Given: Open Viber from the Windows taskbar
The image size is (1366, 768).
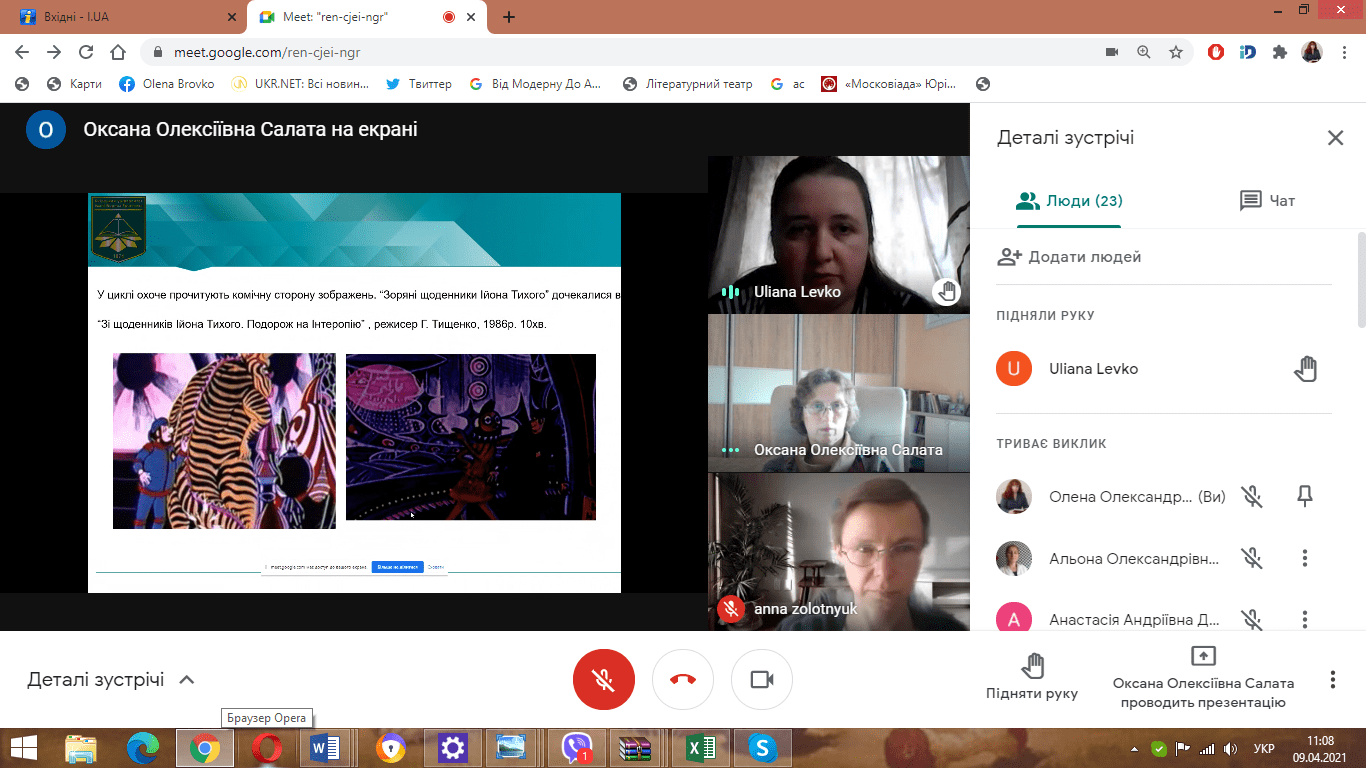Looking at the screenshot, I should [x=577, y=747].
